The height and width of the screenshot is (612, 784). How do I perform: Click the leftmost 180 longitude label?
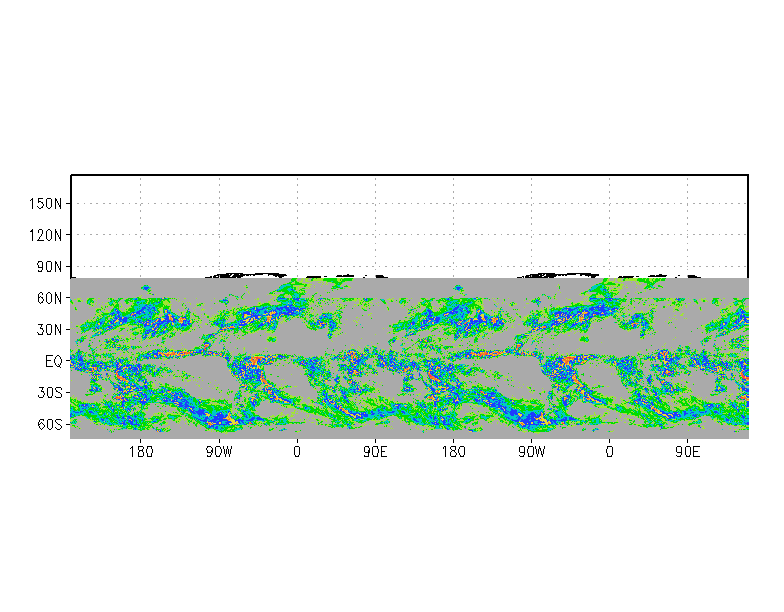pyautogui.click(x=141, y=452)
